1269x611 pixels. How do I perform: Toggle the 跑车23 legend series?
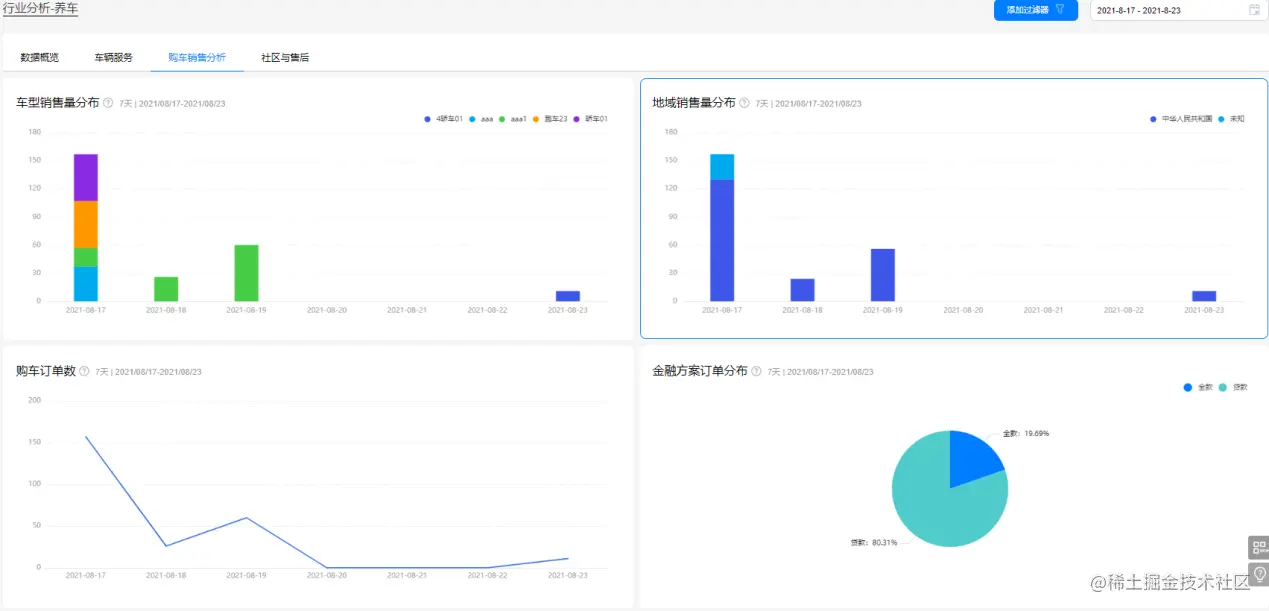pyautogui.click(x=550, y=119)
